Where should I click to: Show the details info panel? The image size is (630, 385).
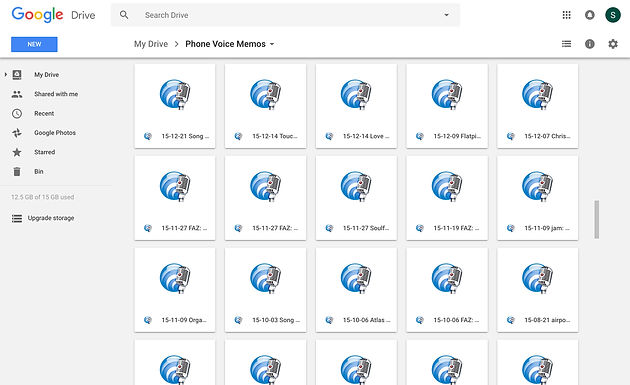point(589,44)
